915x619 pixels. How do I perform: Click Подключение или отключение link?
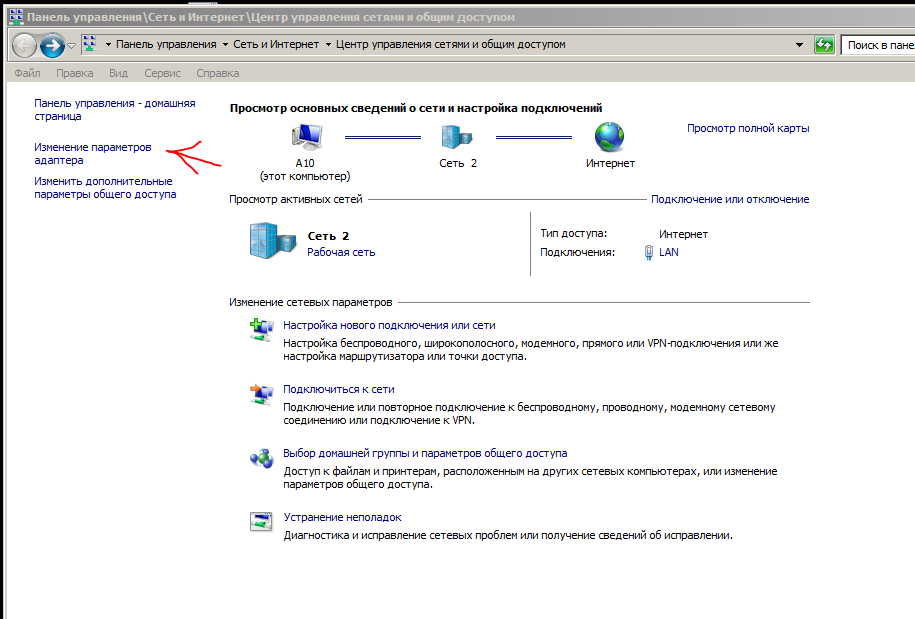coord(730,199)
